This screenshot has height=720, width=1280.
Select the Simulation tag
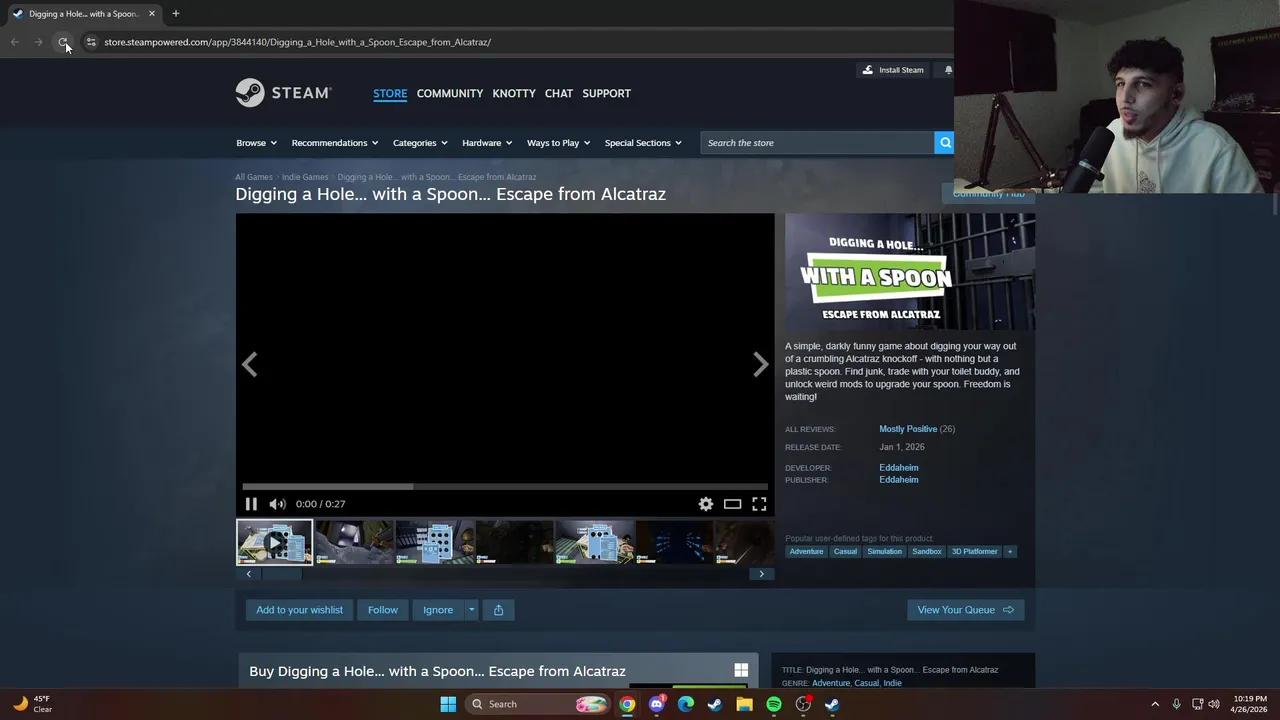[x=884, y=551]
